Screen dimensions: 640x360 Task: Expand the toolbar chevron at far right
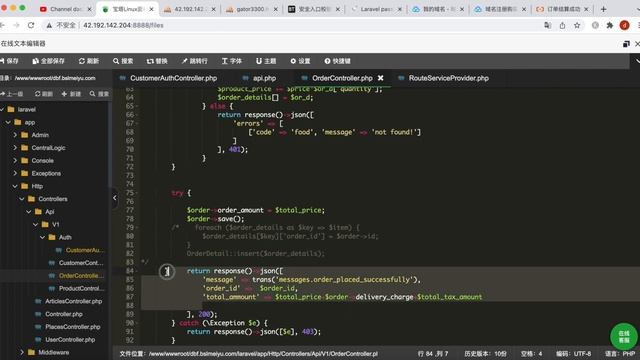click(x=638, y=61)
